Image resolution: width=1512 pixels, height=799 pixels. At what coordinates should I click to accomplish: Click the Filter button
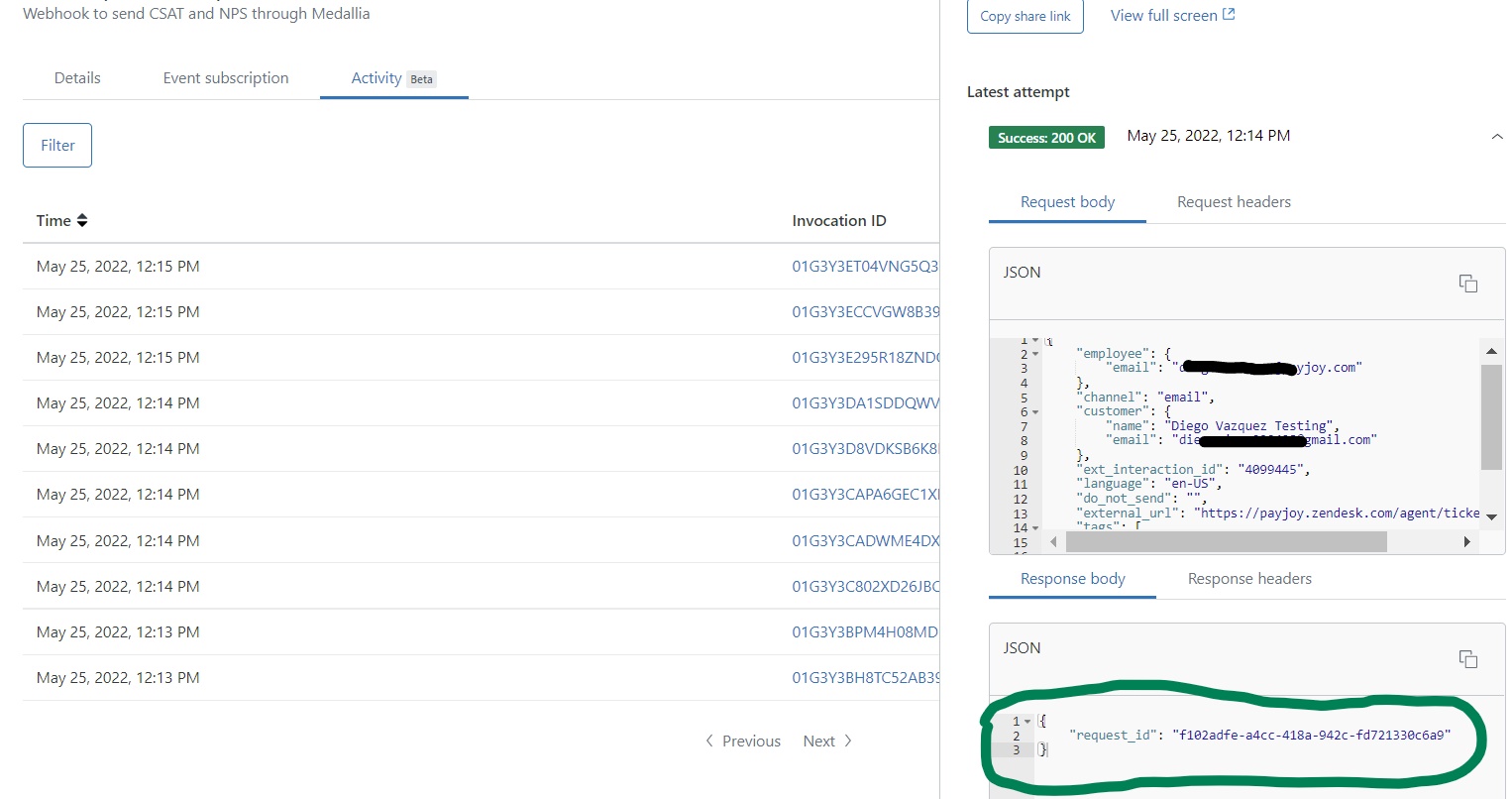click(57, 146)
